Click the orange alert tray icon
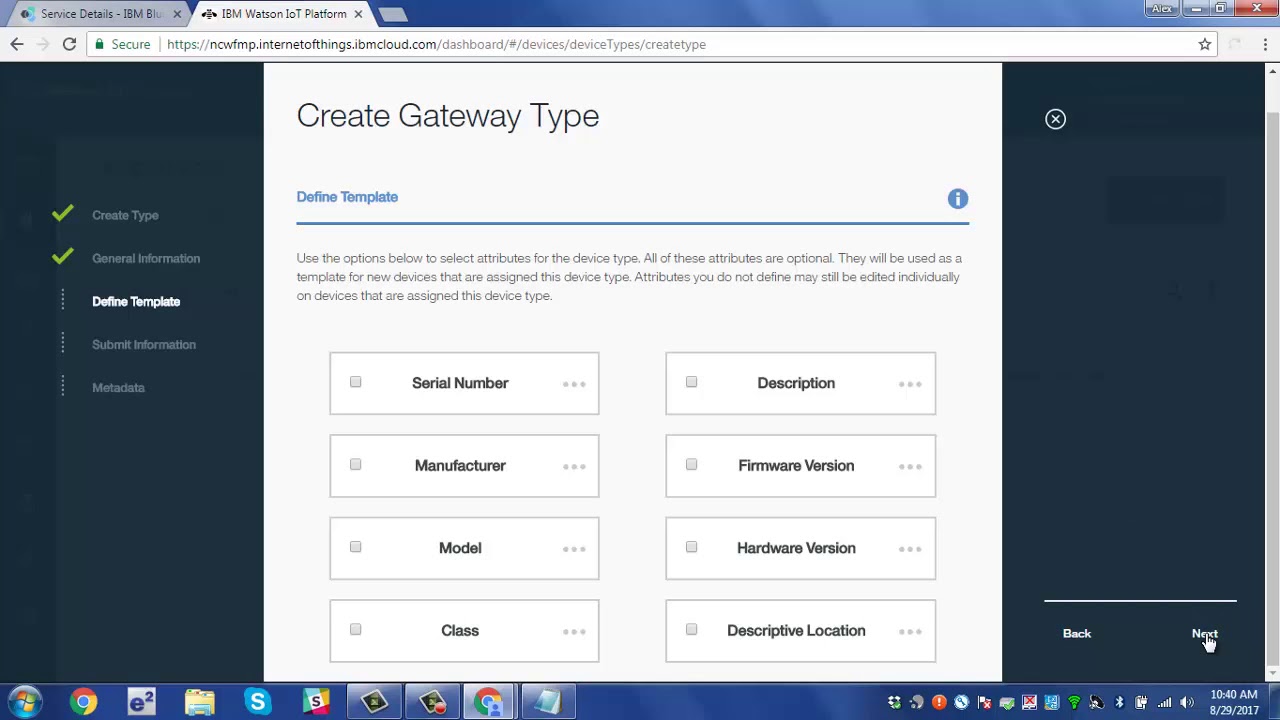 pos(939,702)
